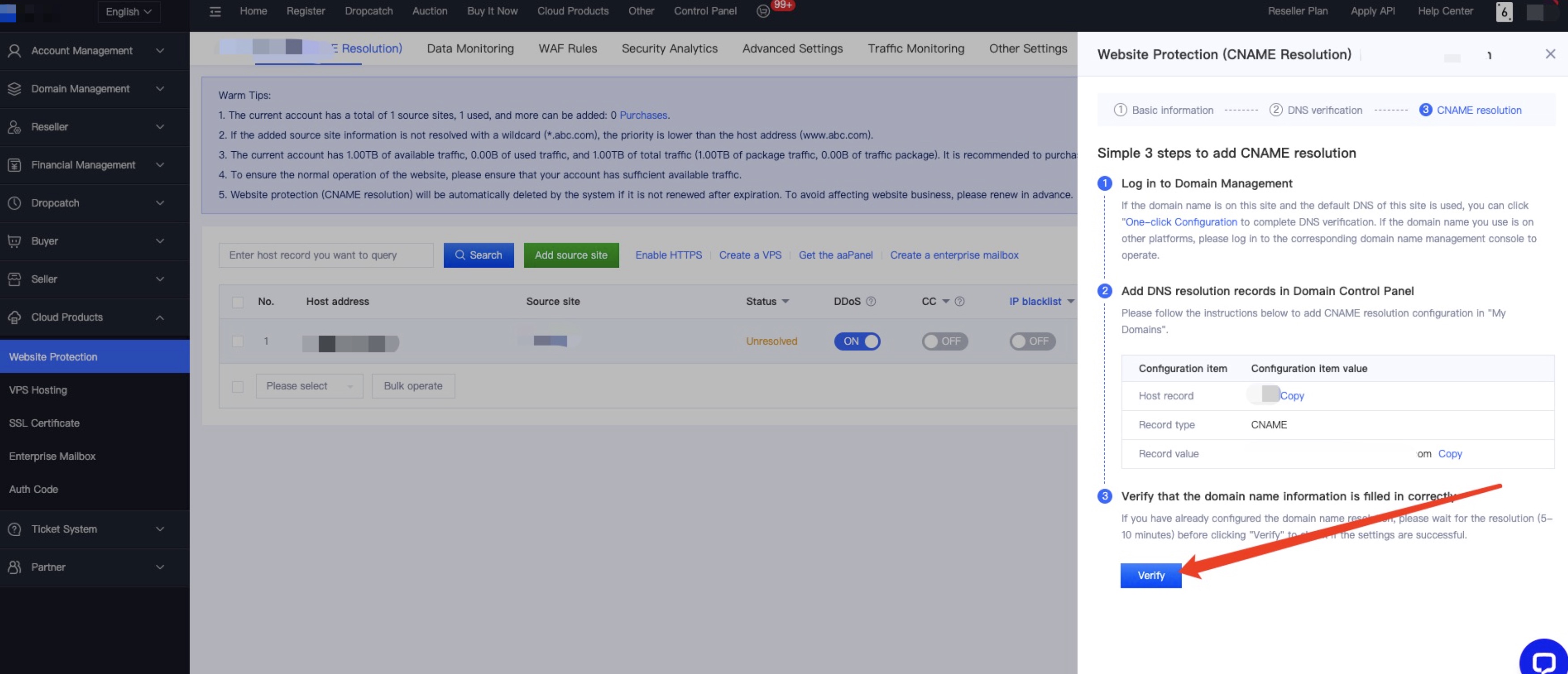Open the Help Center top link
Viewport: 1568px width, 674px height.
(1445, 11)
